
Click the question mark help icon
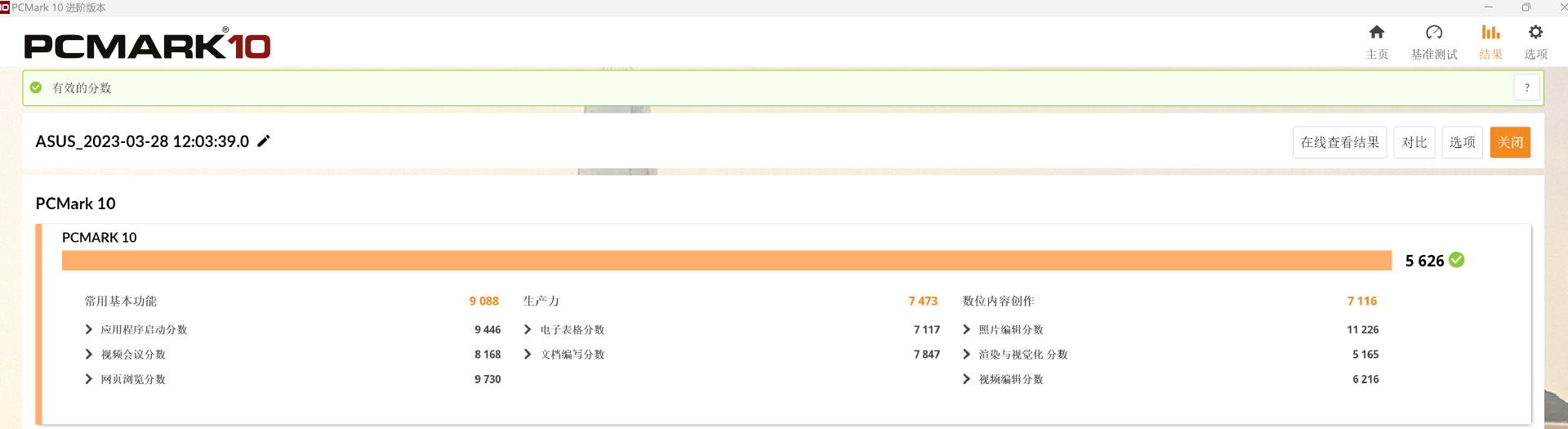[x=1526, y=87]
